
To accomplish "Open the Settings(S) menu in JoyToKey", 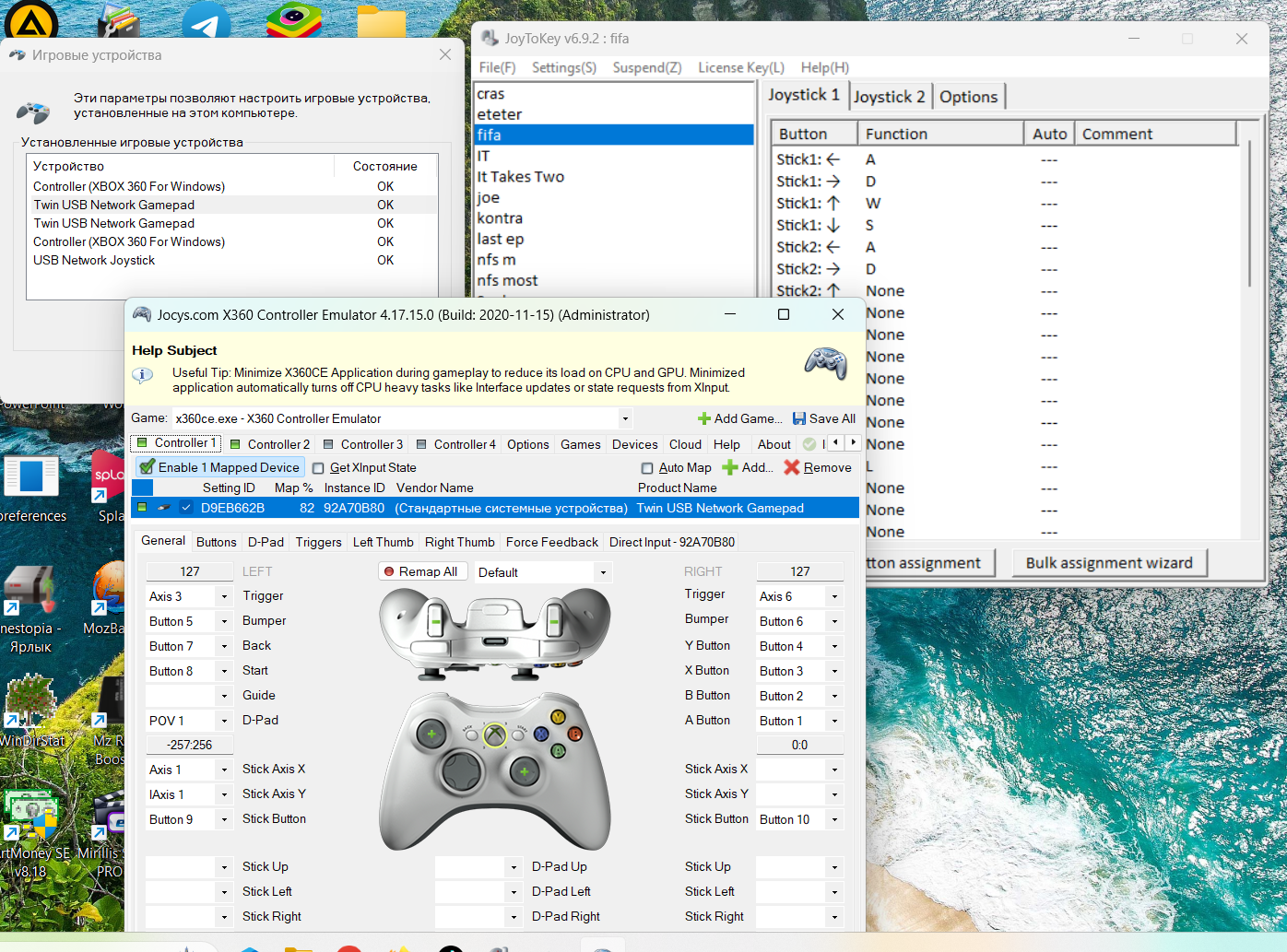I will pos(563,67).
